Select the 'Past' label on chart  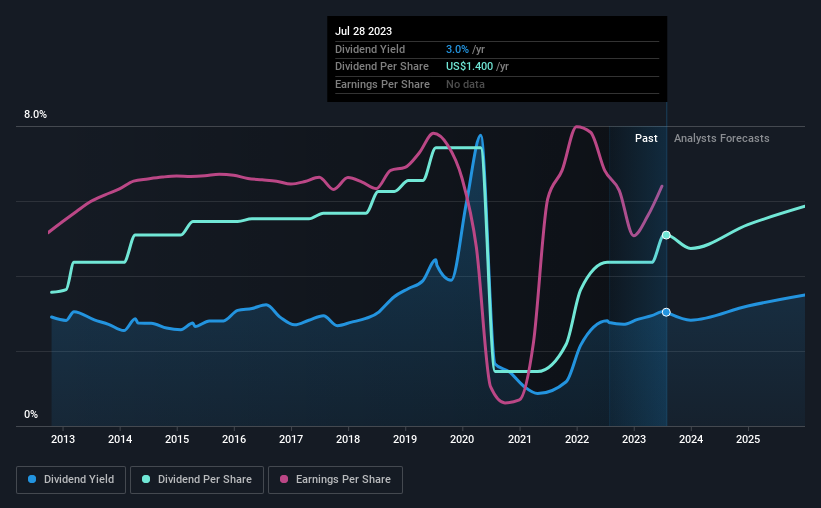tap(646, 138)
